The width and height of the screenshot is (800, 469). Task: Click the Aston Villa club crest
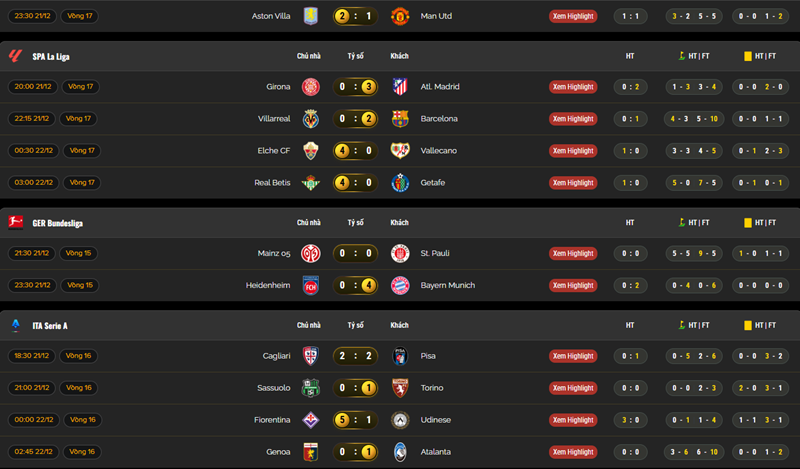[310, 16]
